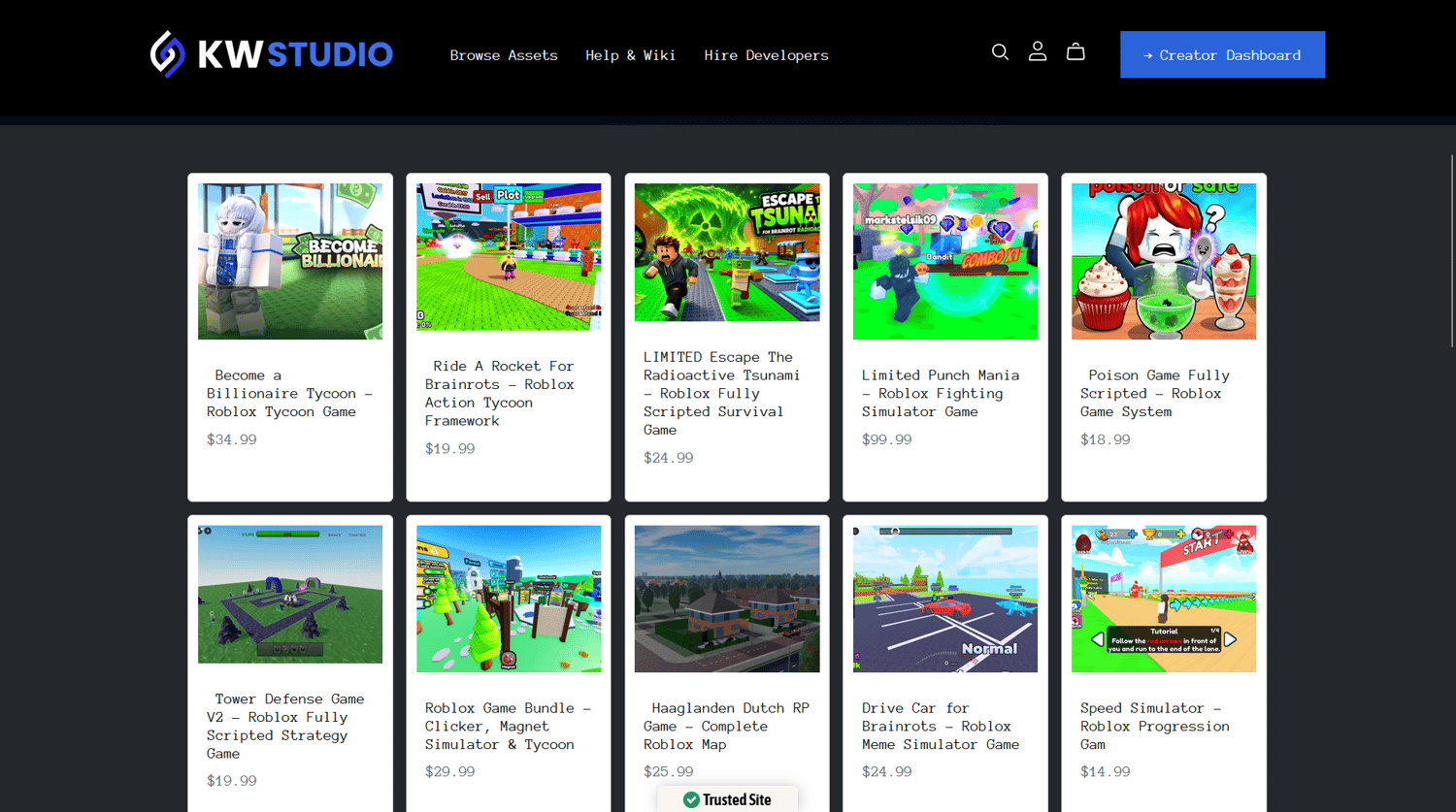Open the Browse Assets menu
The width and height of the screenshot is (1456, 812).
tap(504, 55)
